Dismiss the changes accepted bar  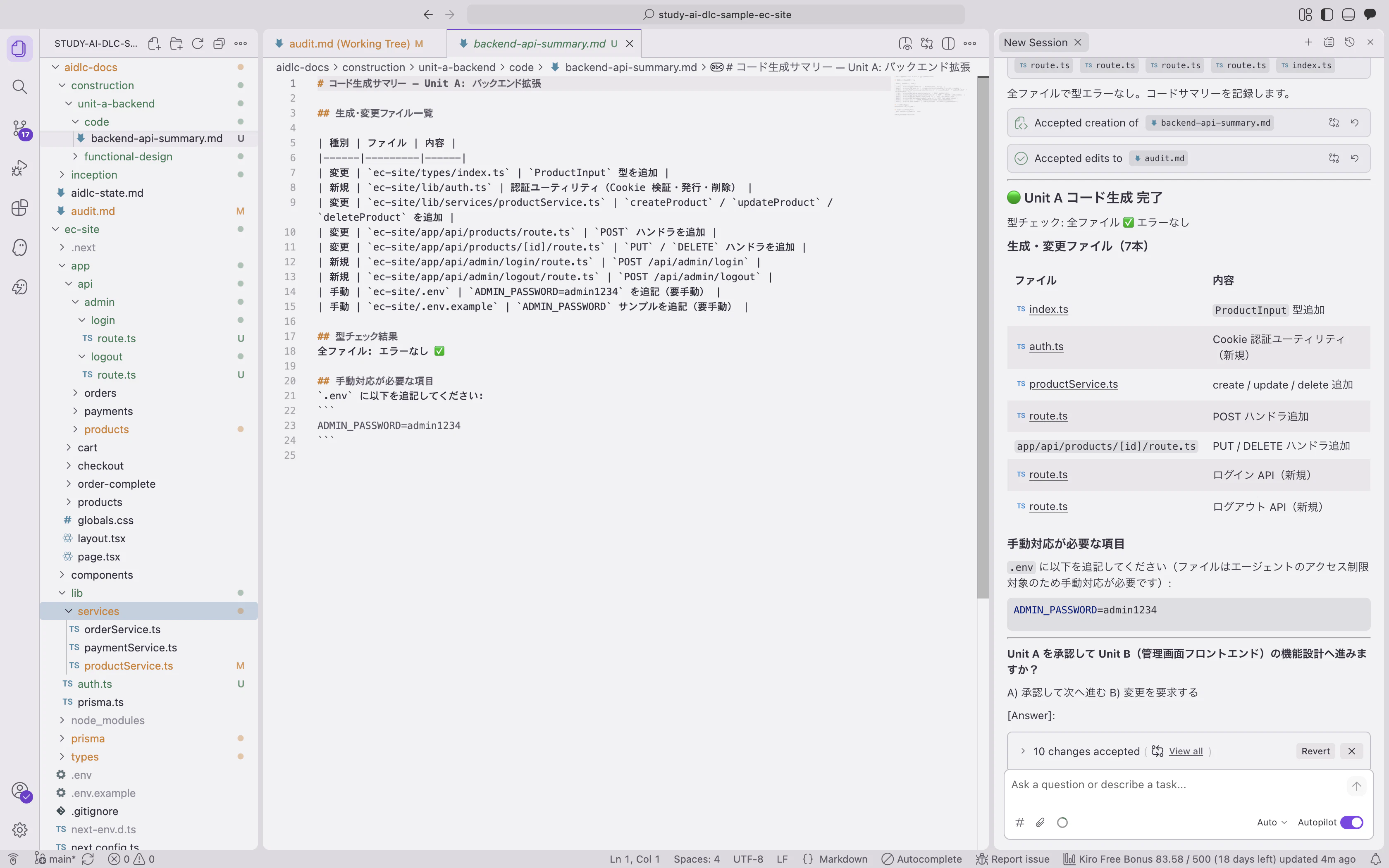pos(1352,751)
